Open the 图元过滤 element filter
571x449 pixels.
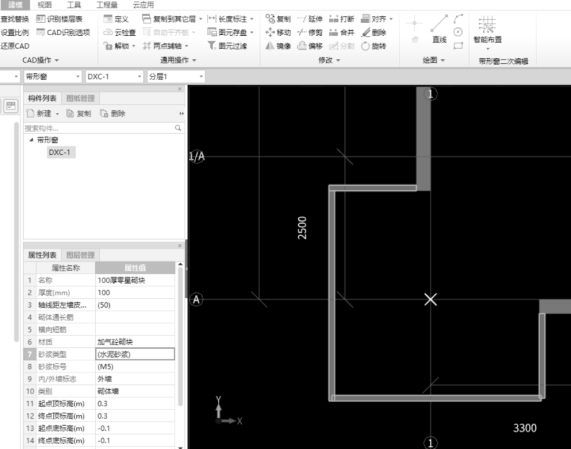coord(227,46)
